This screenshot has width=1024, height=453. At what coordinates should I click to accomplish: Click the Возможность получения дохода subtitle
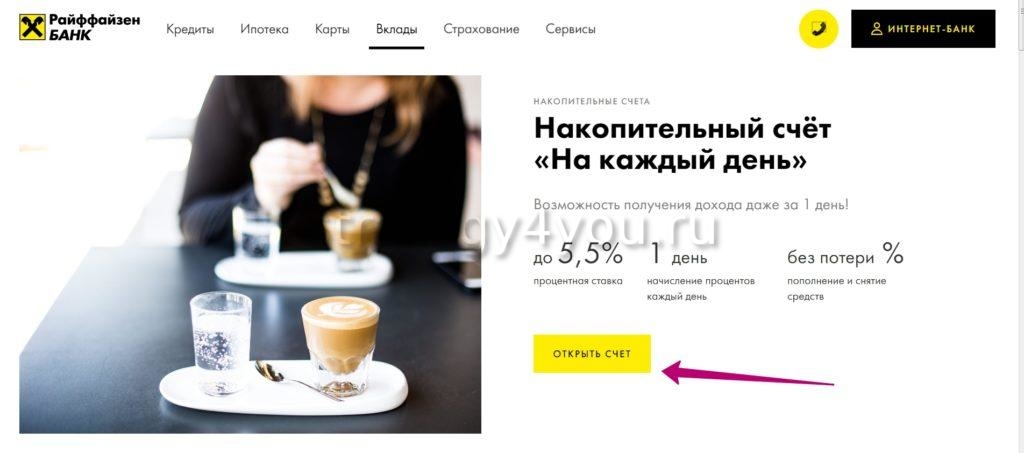pyautogui.click(x=691, y=204)
